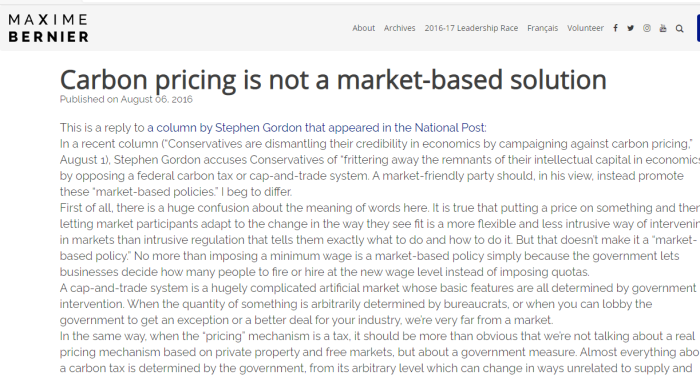Click the dark blue button at header edge
Image resolution: width=700 pixels, height=379 pixels.
(698, 28)
